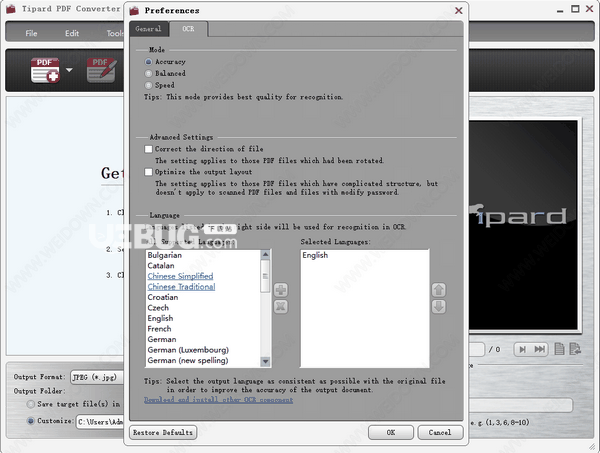Open the Add PDF dropdown arrow

tap(69, 70)
